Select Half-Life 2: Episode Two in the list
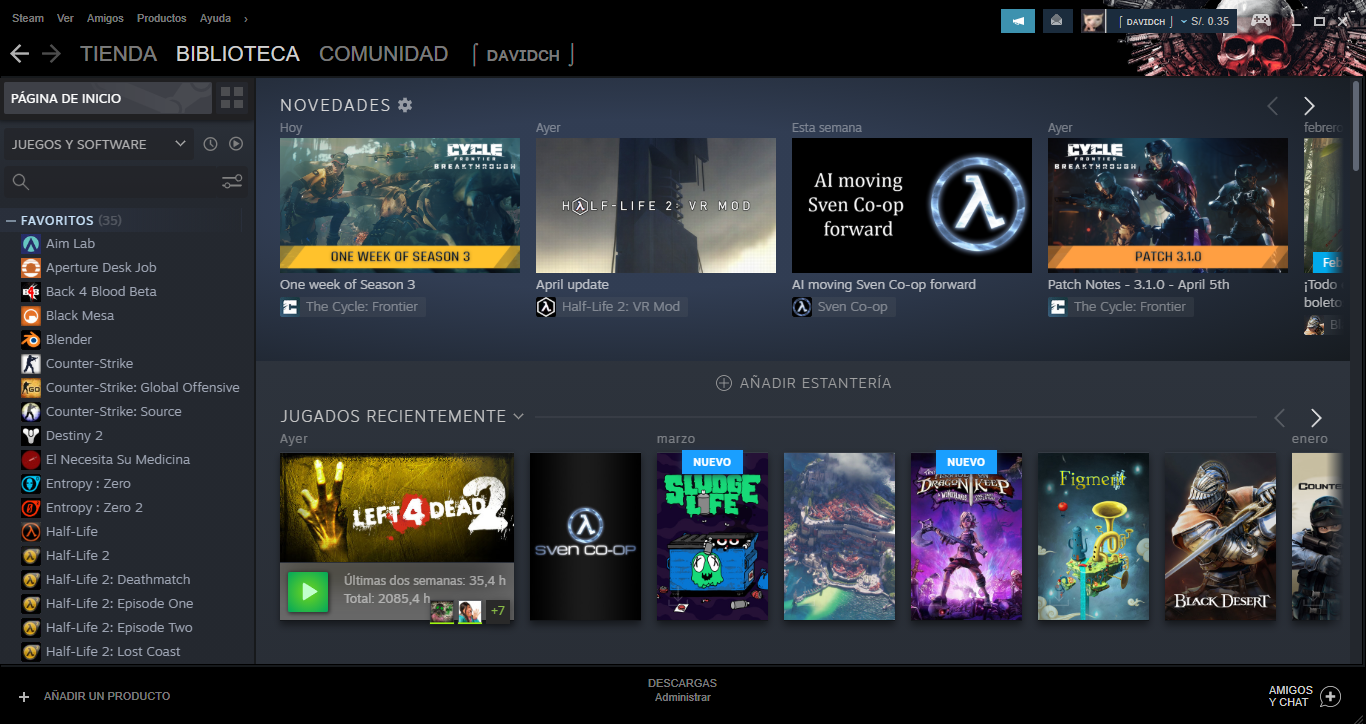 click(120, 627)
